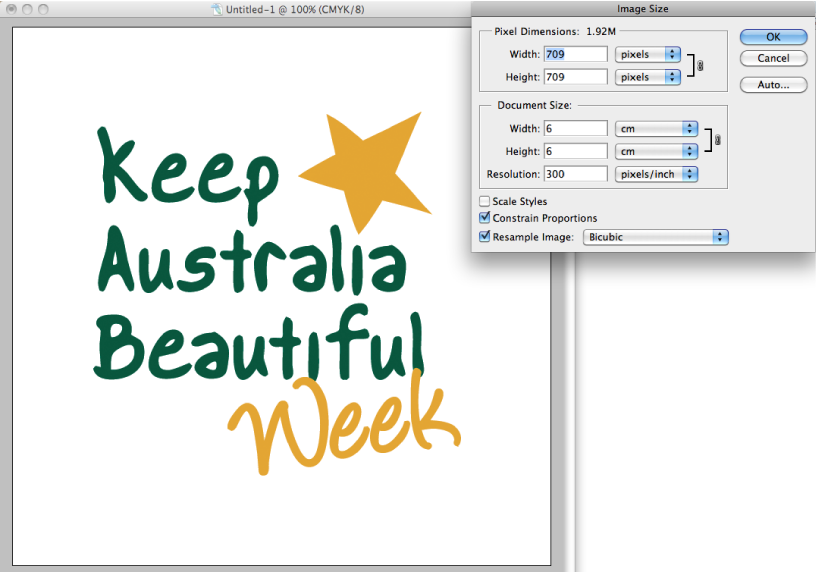Open the pixels/inch resolution units dropdown
The image size is (816, 572).
tap(656, 174)
